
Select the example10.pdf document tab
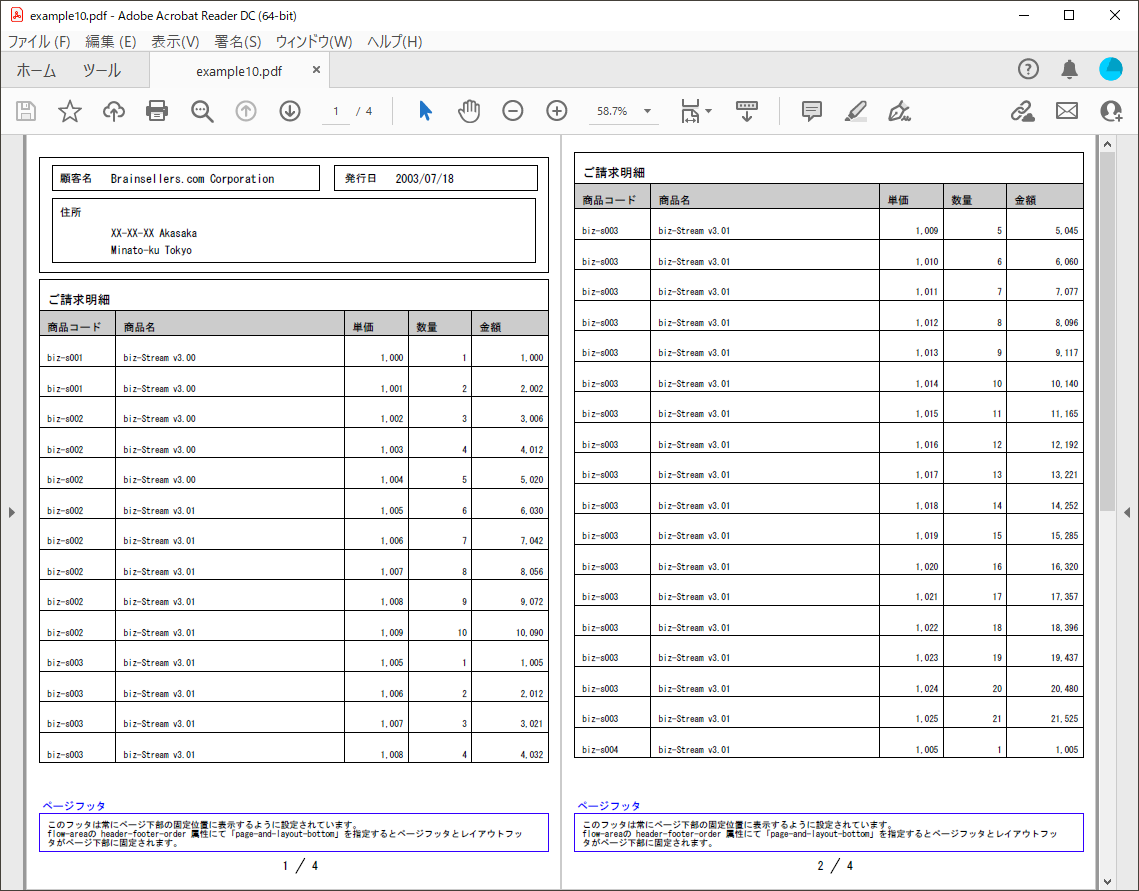[x=239, y=71]
